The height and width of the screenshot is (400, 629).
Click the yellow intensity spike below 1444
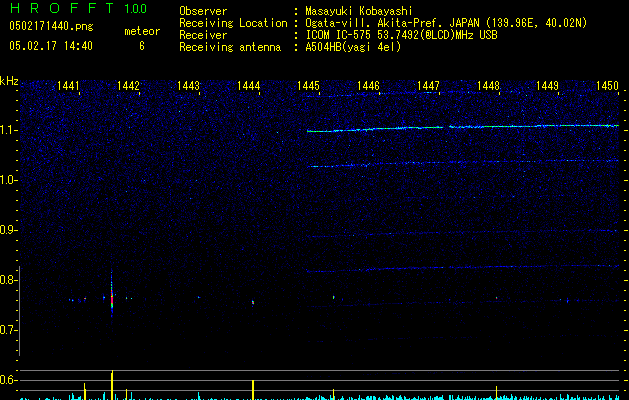click(x=253, y=388)
